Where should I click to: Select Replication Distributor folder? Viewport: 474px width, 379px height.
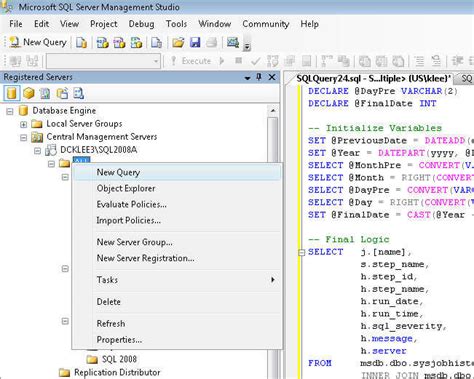coord(117,372)
